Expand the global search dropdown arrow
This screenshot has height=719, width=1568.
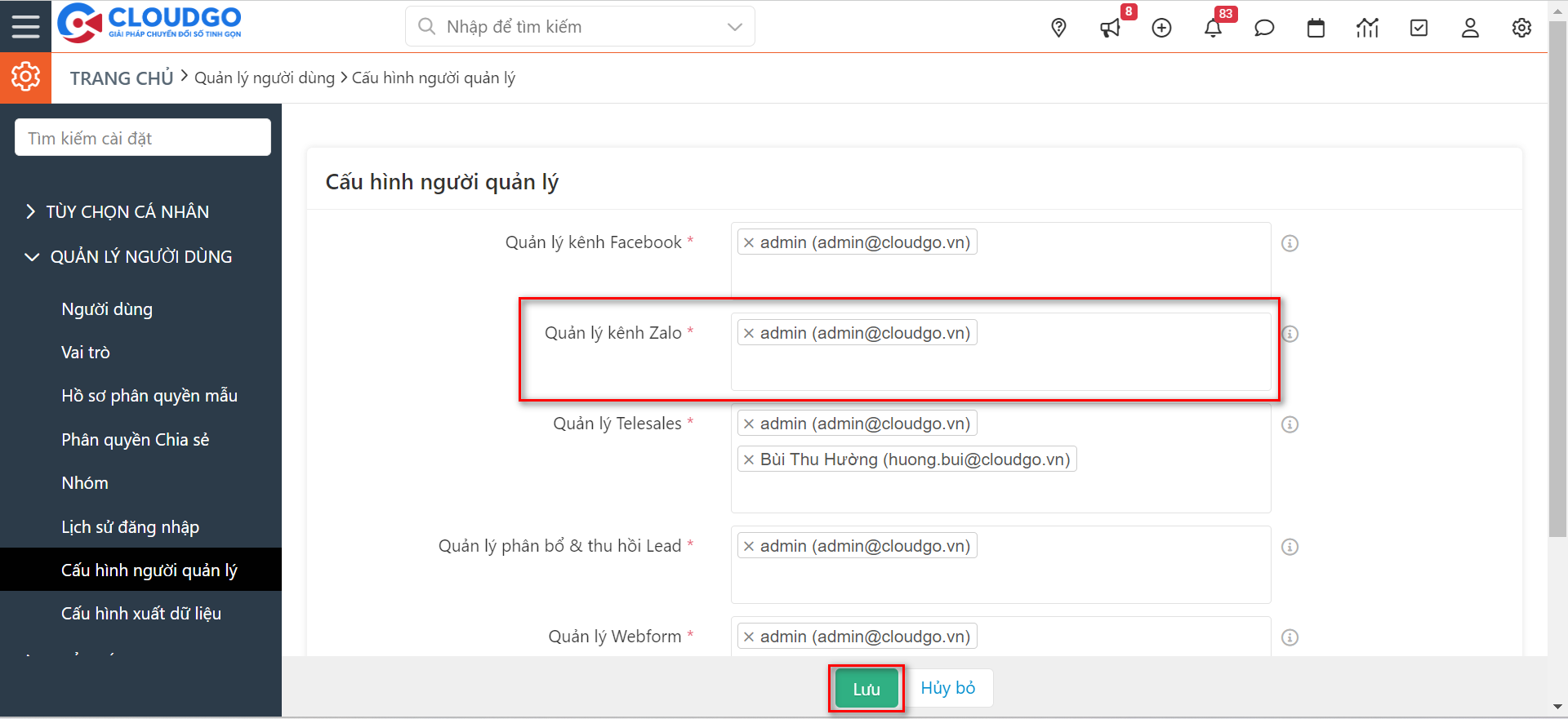coord(734,27)
